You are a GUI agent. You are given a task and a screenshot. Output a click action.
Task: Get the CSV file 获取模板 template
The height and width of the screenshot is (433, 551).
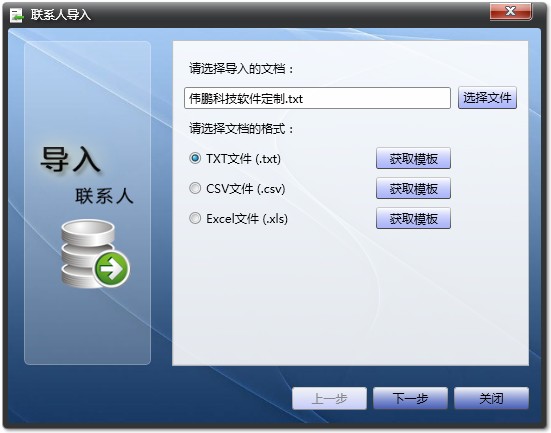[x=413, y=188]
